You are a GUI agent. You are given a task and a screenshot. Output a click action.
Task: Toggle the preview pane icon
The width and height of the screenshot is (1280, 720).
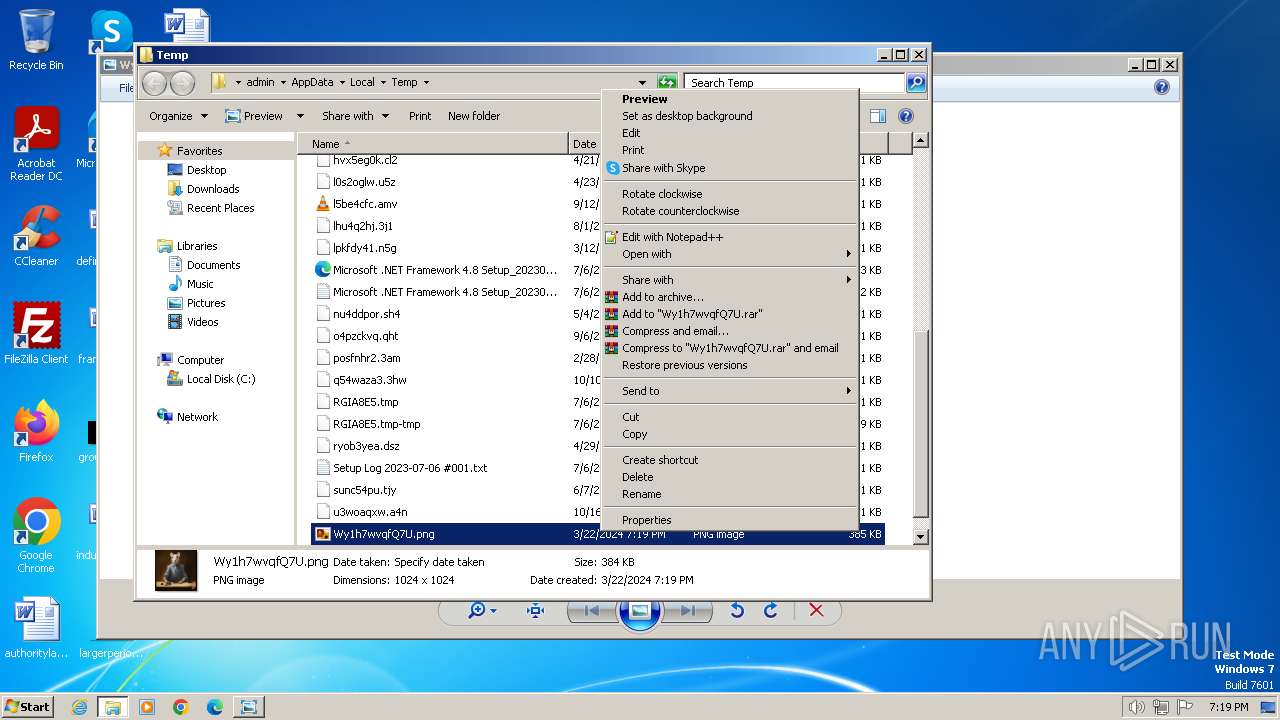(877, 116)
